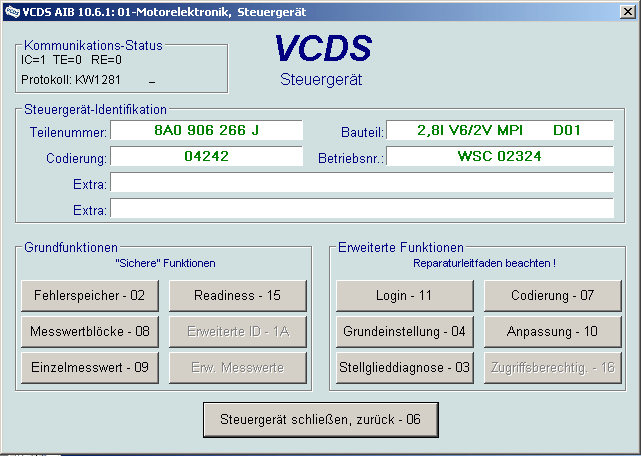The width and height of the screenshot is (641, 456).
Task: Click the Teilenummer field 8A0 906 266 J
Action: [x=206, y=130]
